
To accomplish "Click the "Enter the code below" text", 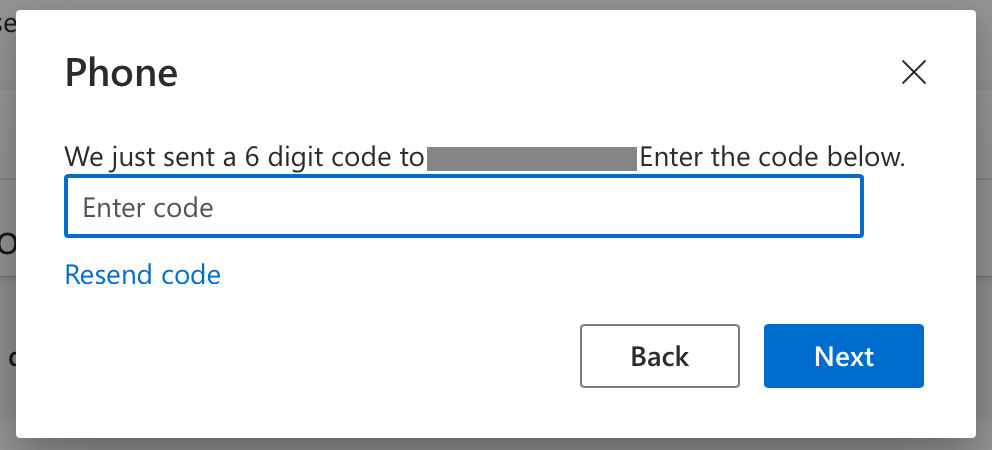I will (x=772, y=158).
